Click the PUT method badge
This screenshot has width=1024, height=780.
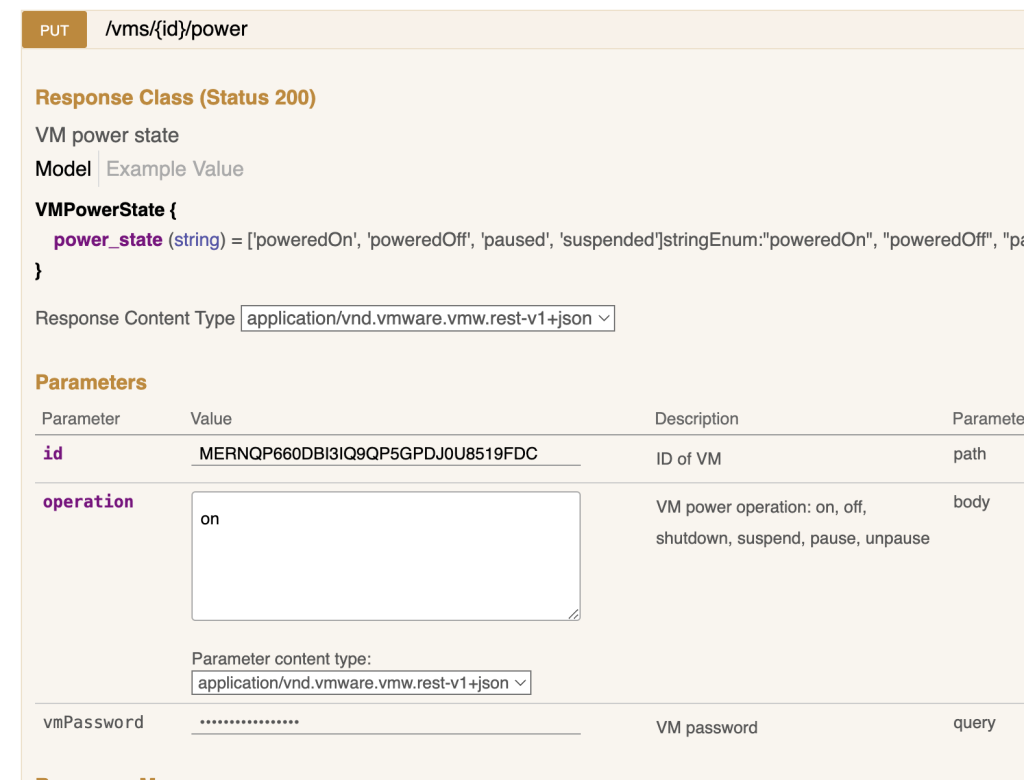(x=54, y=30)
